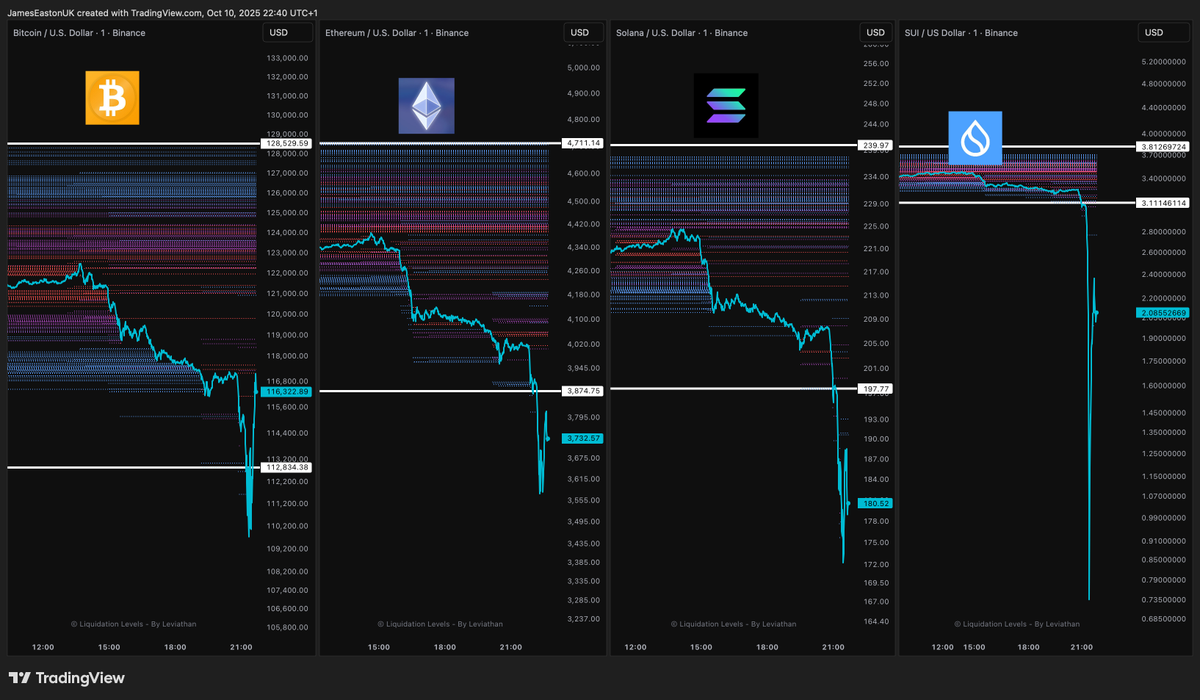Click the Solana logo icon
Screen dimensions: 1200x700
point(726,105)
